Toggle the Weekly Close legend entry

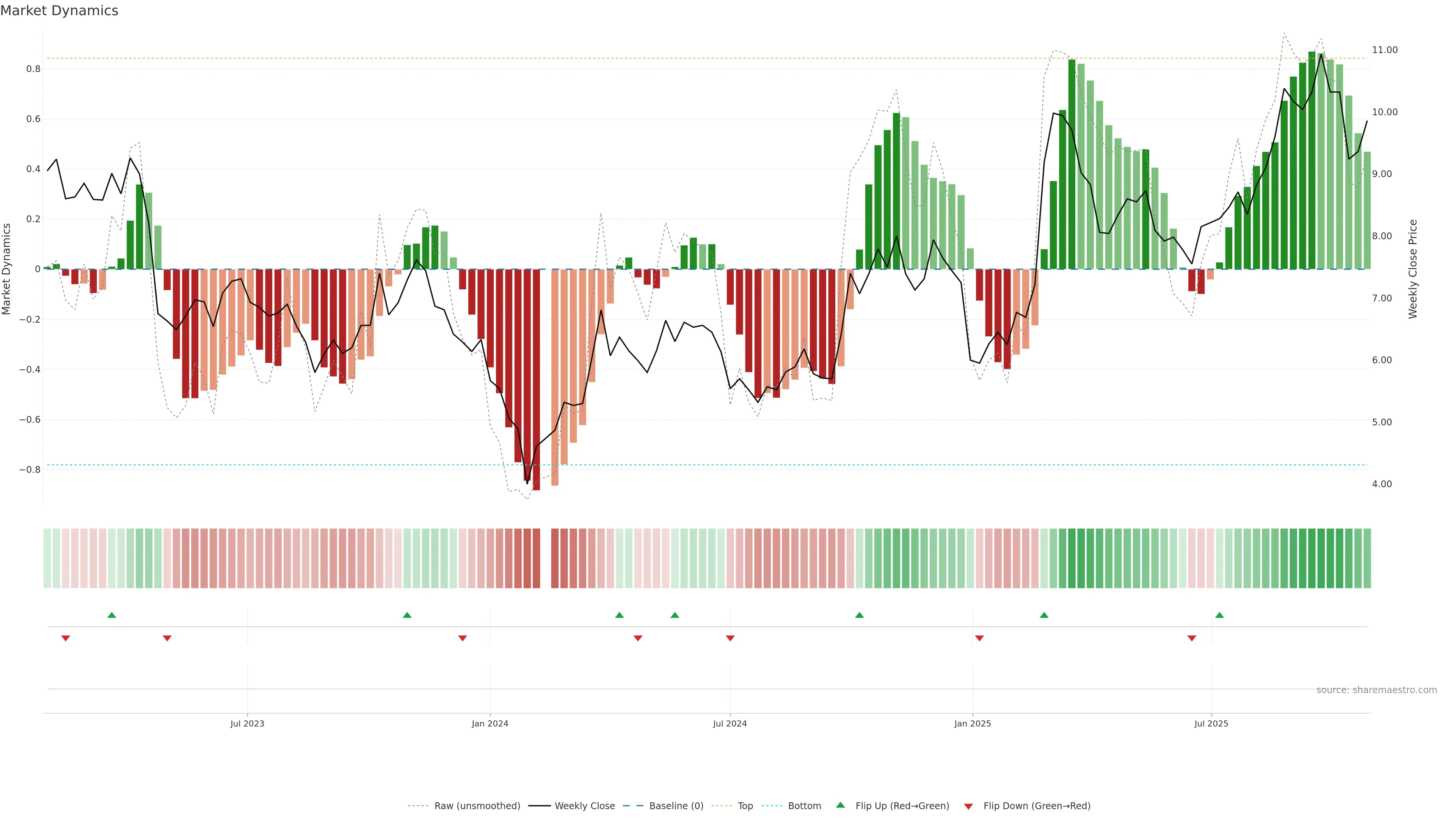tap(584, 806)
